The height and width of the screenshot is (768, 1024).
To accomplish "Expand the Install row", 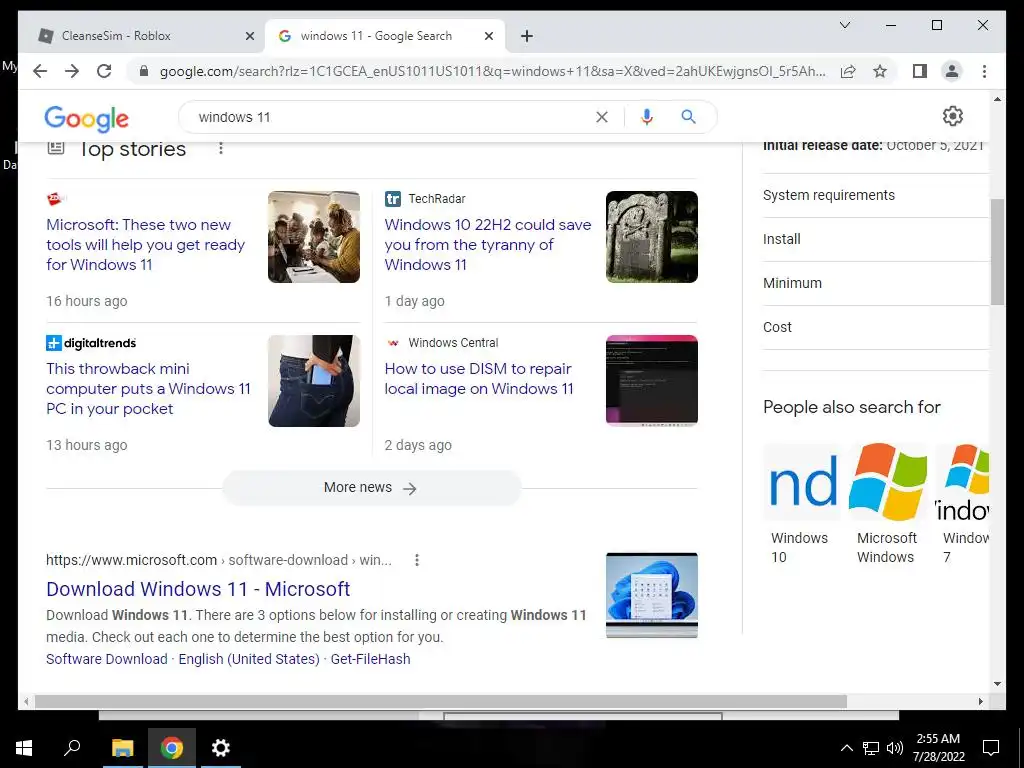I will point(875,239).
